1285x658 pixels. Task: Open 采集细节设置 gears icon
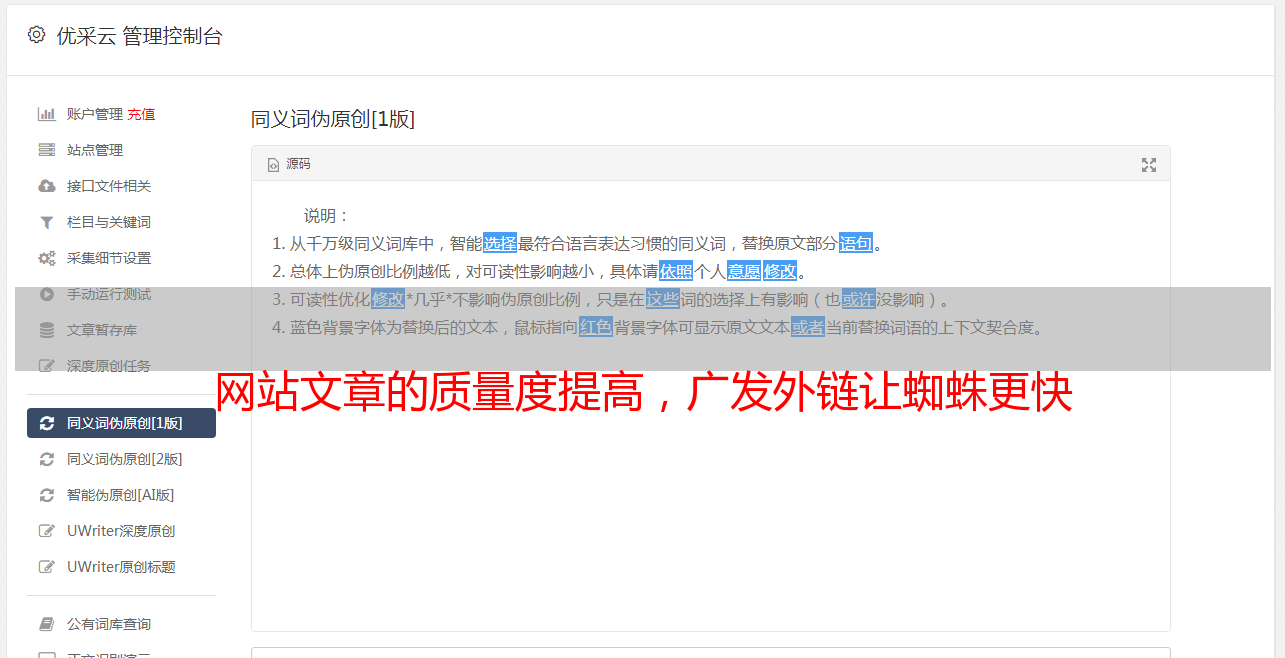click(x=46, y=258)
